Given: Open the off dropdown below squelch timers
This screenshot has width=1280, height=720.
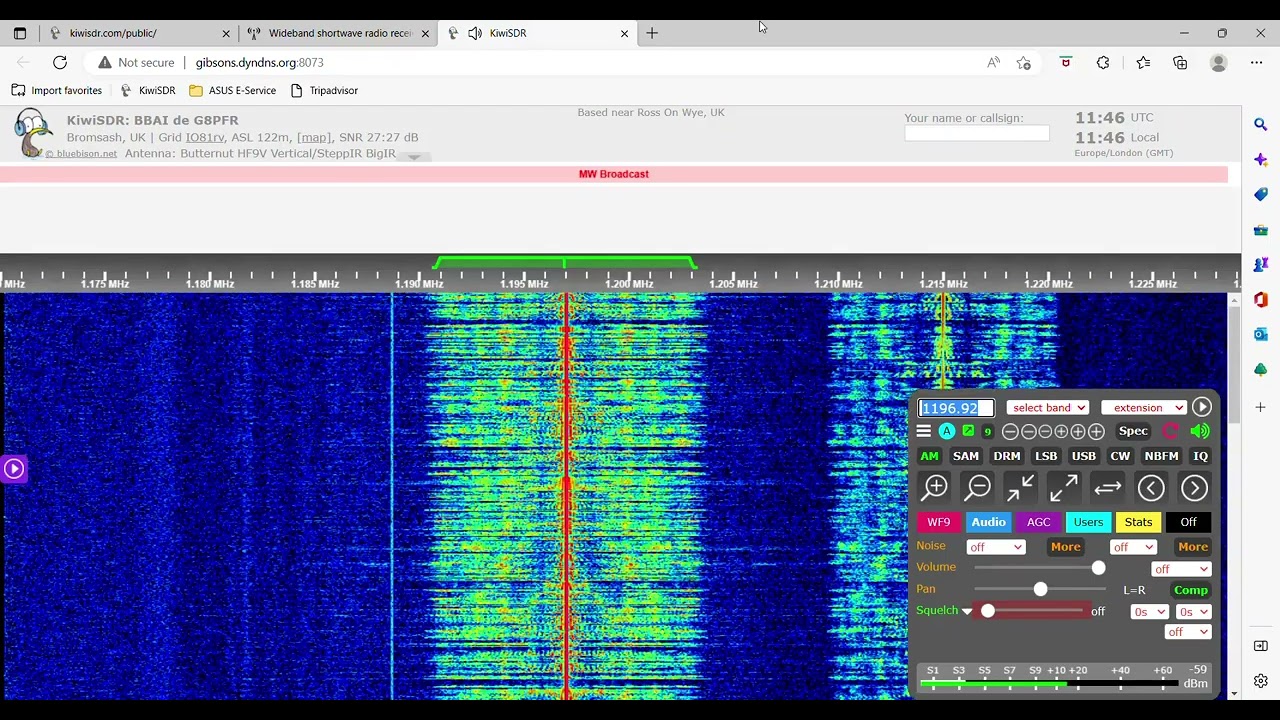Looking at the screenshot, I should (1188, 632).
